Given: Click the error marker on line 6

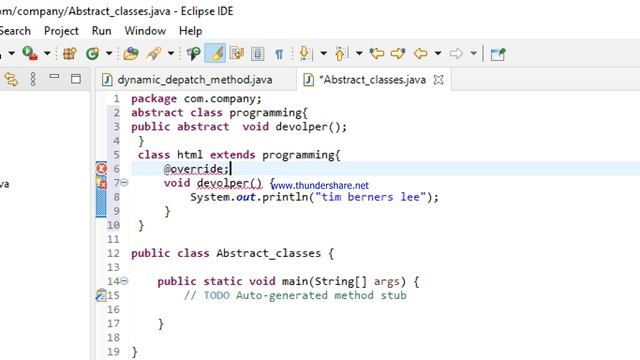Looking at the screenshot, I should point(101,168).
